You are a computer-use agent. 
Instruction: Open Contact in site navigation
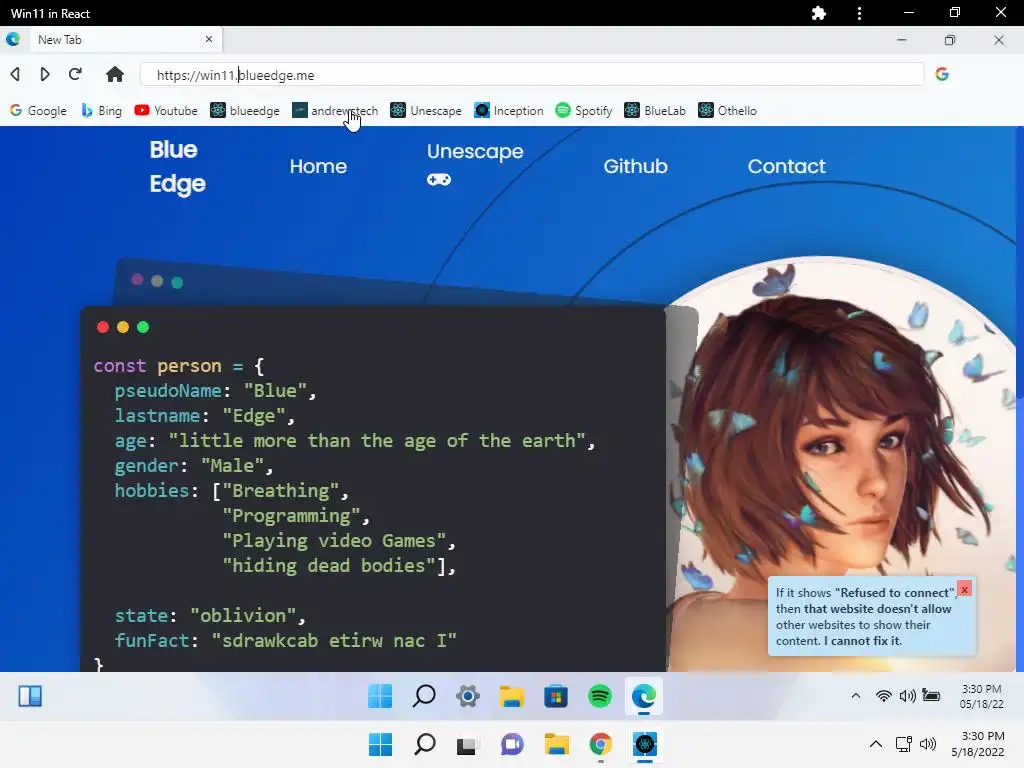786,166
